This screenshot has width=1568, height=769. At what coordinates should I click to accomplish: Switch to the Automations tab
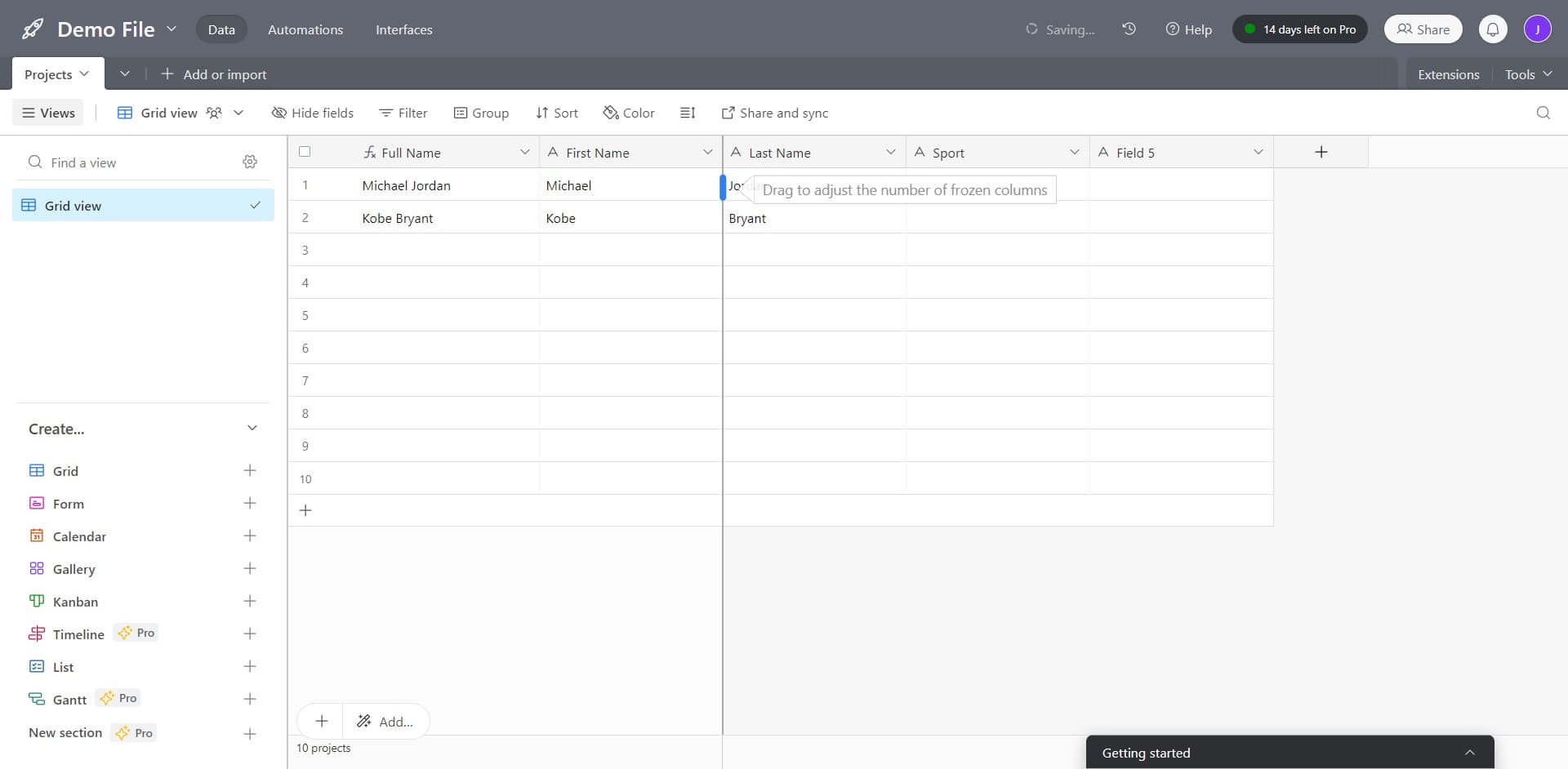coord(305,29)
